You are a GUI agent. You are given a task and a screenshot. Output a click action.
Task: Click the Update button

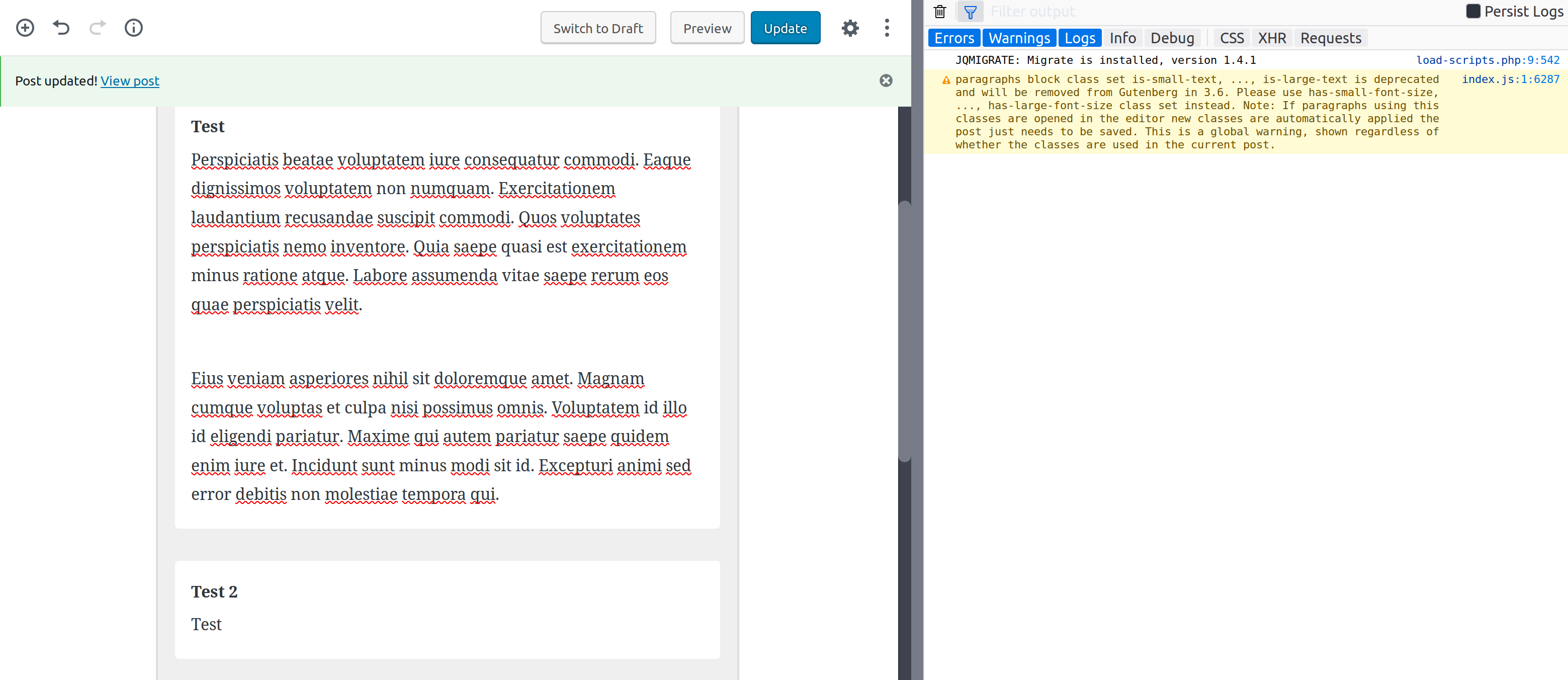(x=785, y=27)
